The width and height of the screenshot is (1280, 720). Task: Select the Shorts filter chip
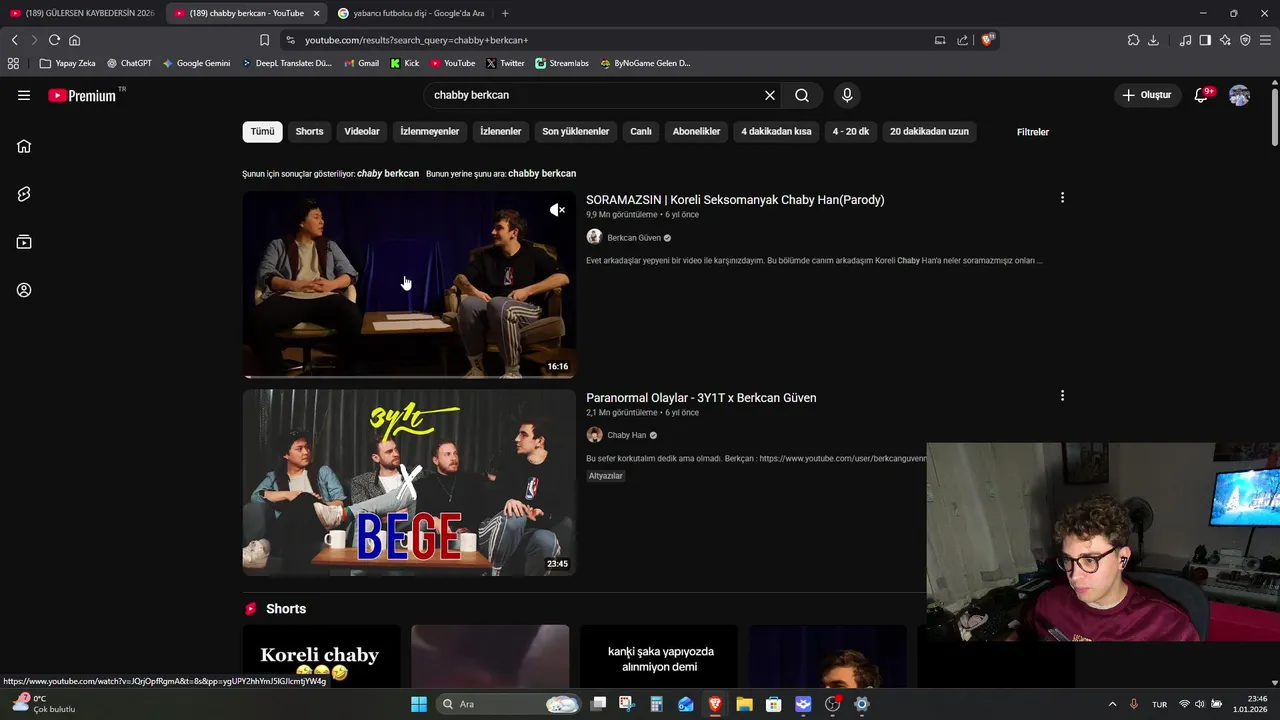pos(309,132)
